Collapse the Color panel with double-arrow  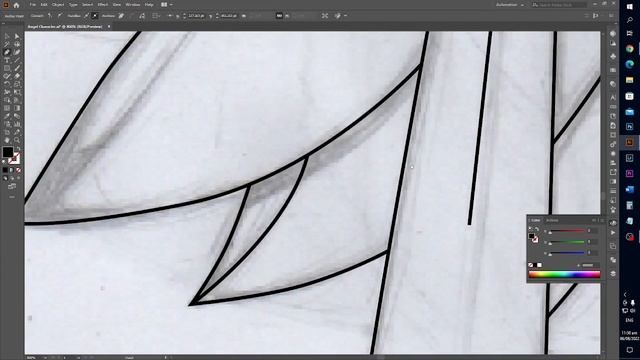[x=594, y=220]
